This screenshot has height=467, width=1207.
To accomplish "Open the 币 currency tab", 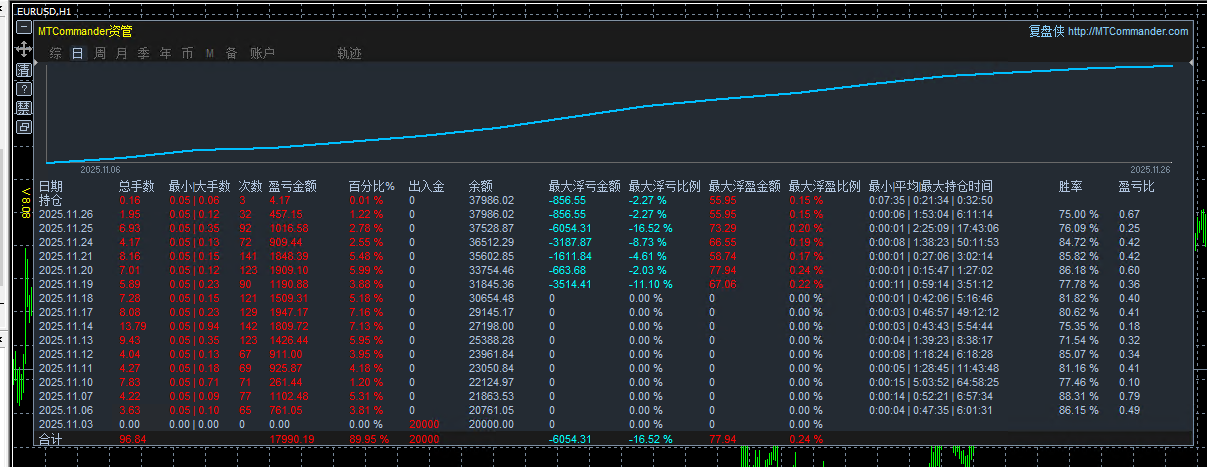I will click(188, 53).
